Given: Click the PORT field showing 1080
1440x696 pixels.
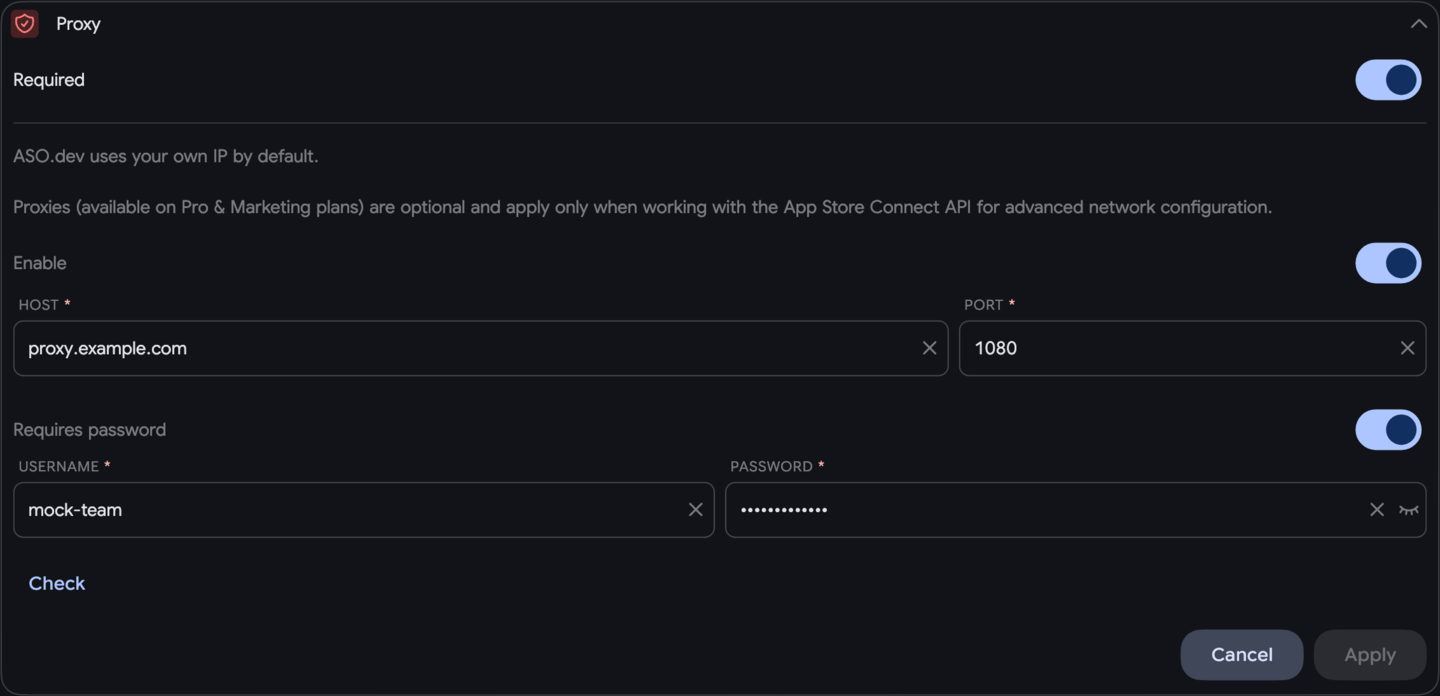Looking at the screenshot, I should [1192, 348].
